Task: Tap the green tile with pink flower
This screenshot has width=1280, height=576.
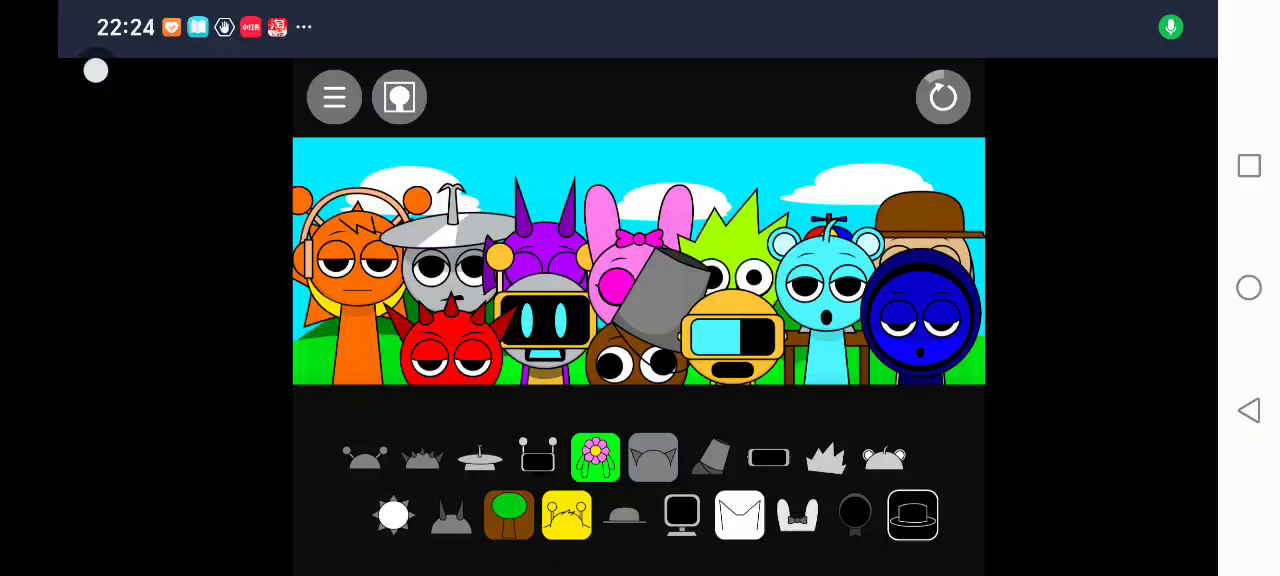Action: pyautogui.click(x=595, y=457)
